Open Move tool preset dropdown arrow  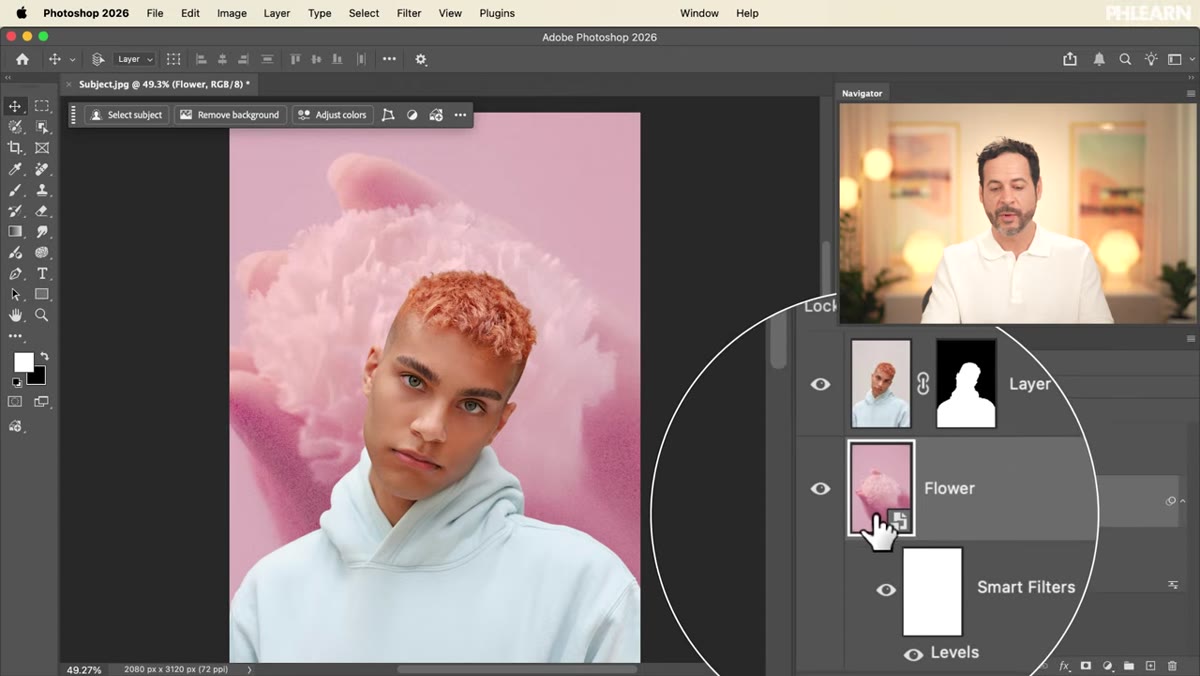coord(72,60)
